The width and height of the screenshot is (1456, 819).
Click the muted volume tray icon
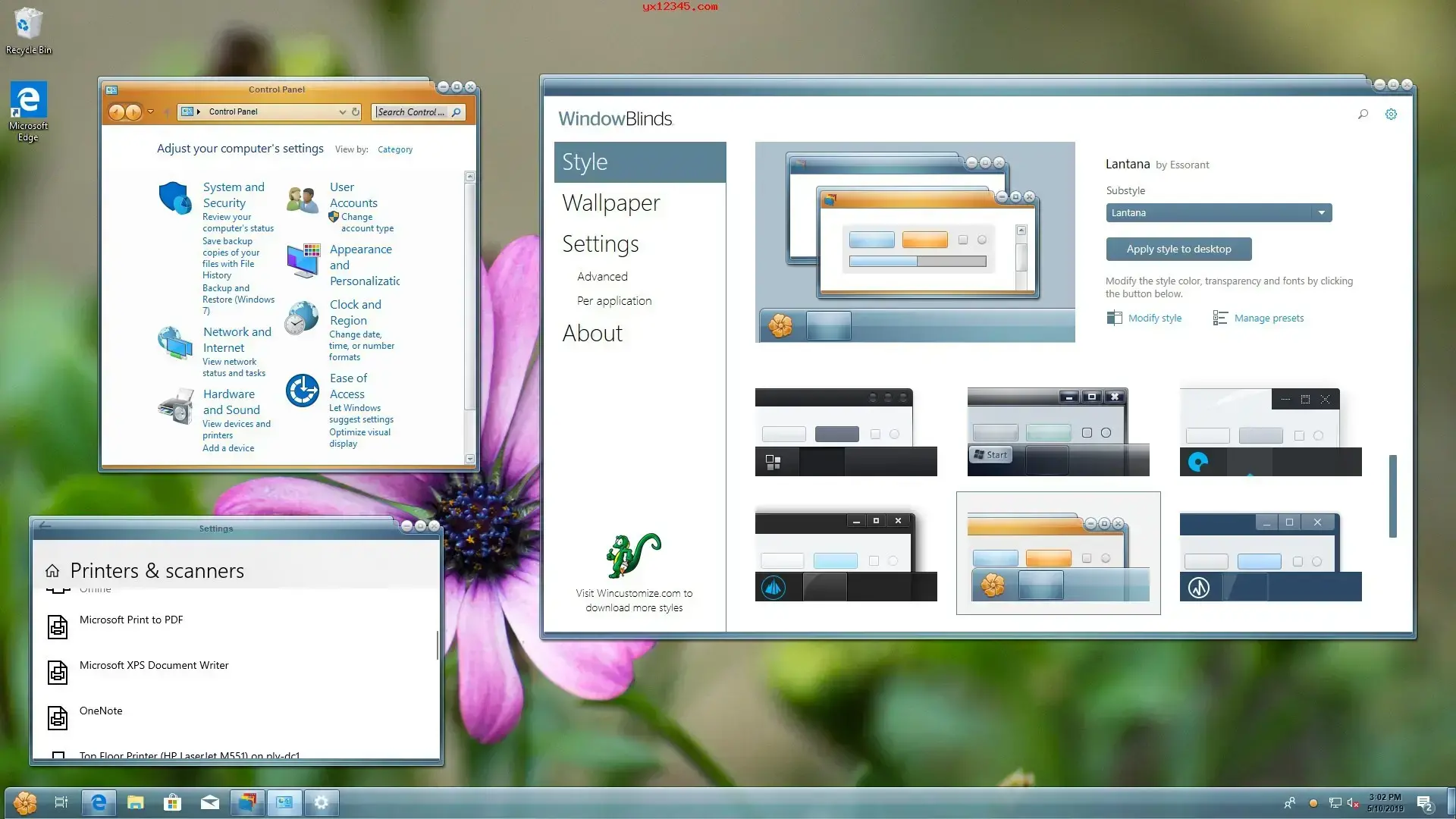1353,803
